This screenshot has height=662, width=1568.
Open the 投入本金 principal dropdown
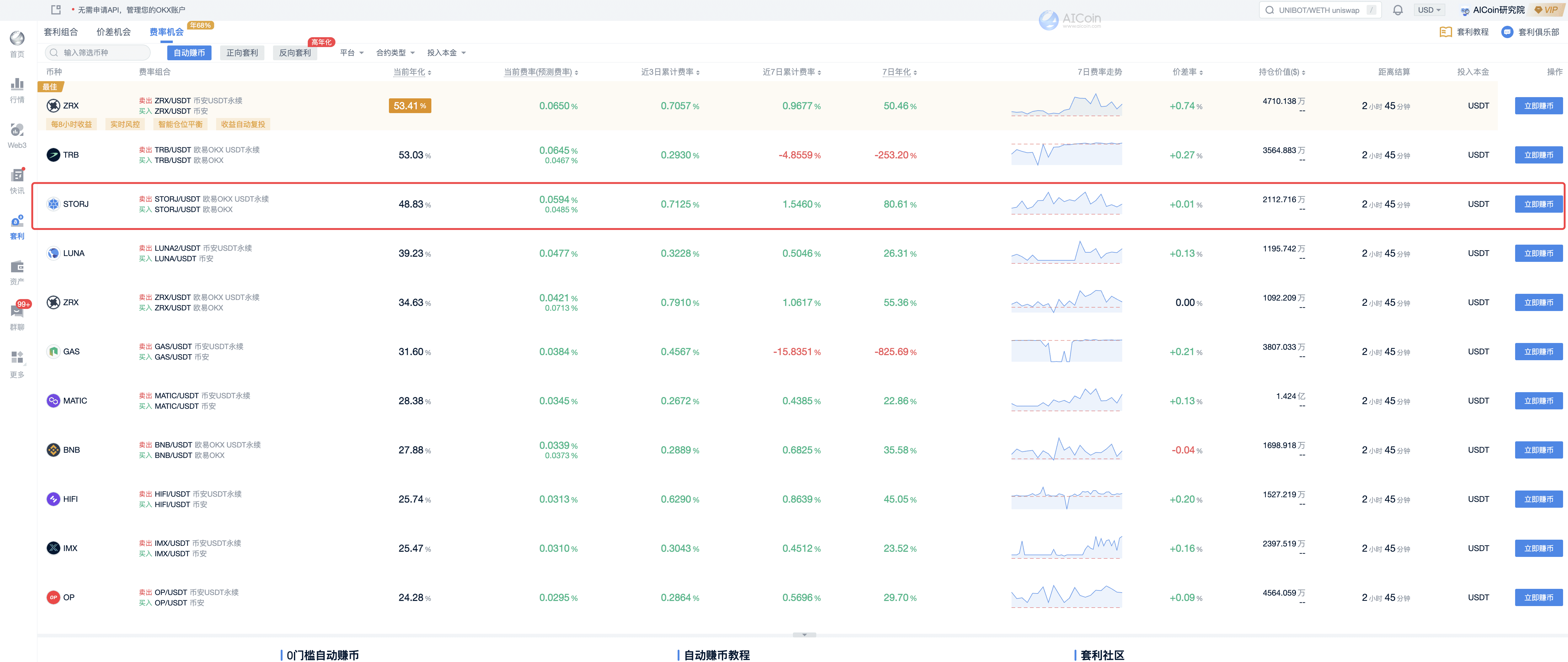pos(446,53)
